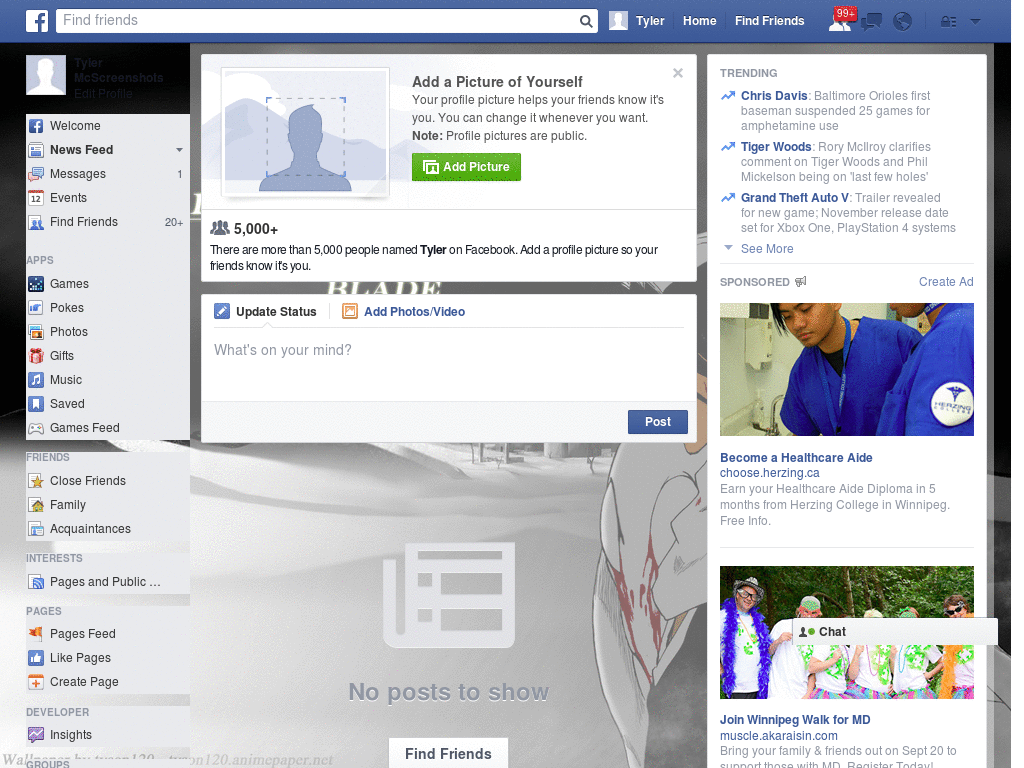This screenshot has height=768, width=1024.
Task: Click the Winnipeg Walk ad image
Action: tap(846, 632)
